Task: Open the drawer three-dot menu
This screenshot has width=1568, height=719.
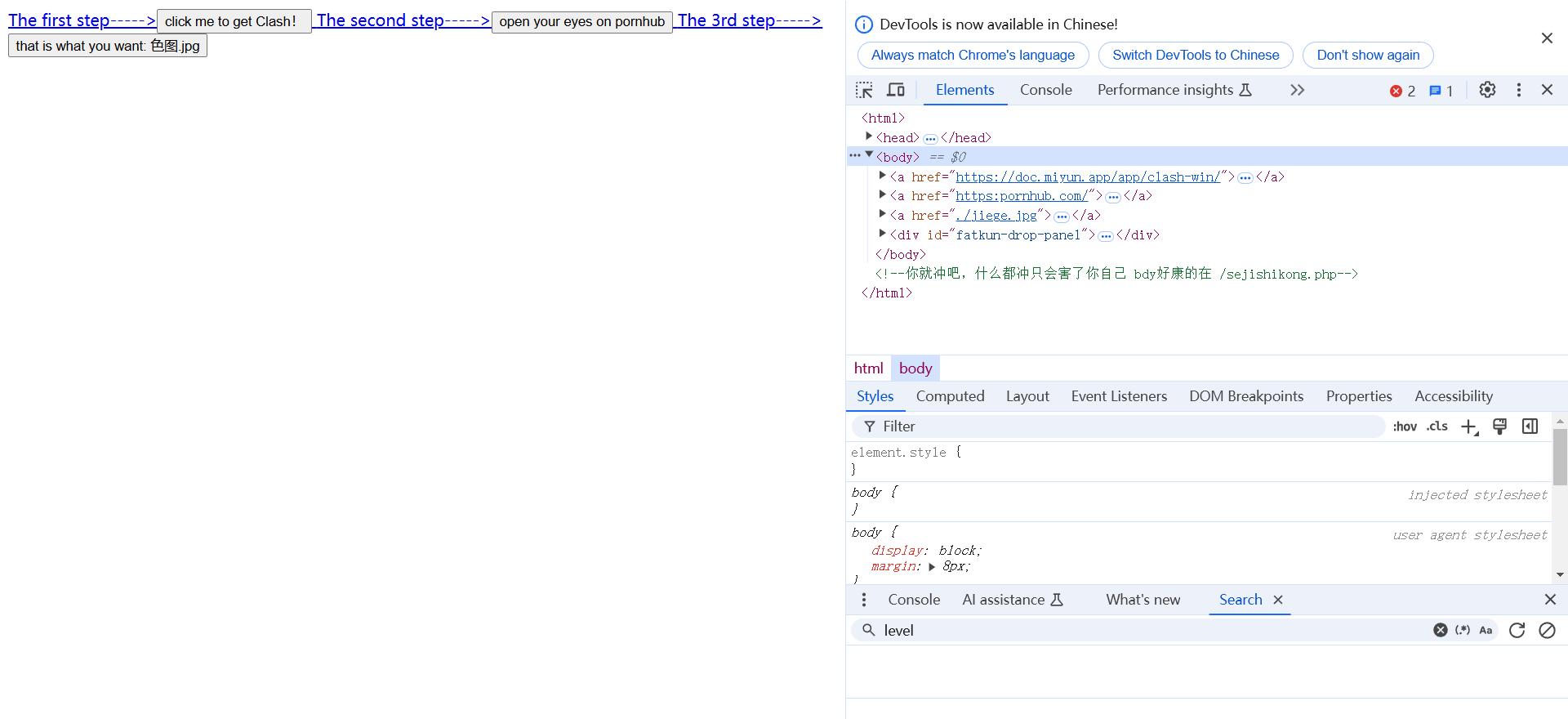Action: pos(864,600)
